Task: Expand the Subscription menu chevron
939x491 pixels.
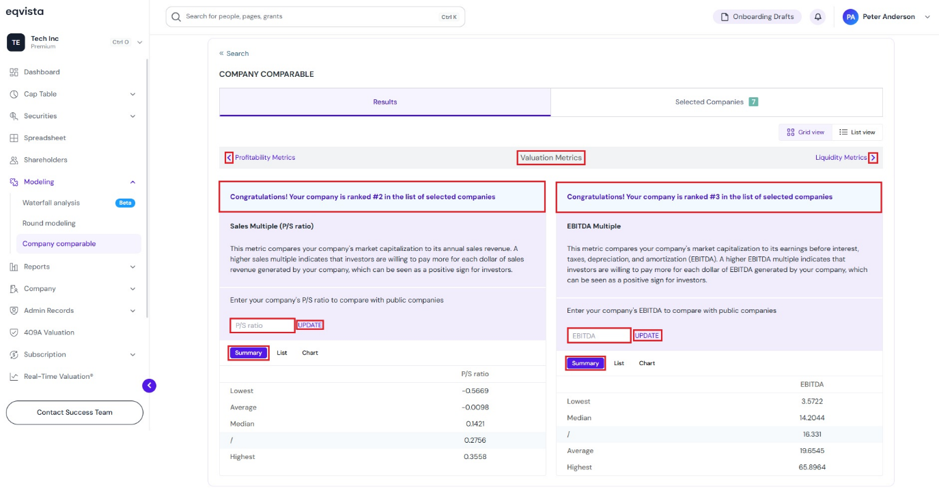Action: tap(132, 354)
